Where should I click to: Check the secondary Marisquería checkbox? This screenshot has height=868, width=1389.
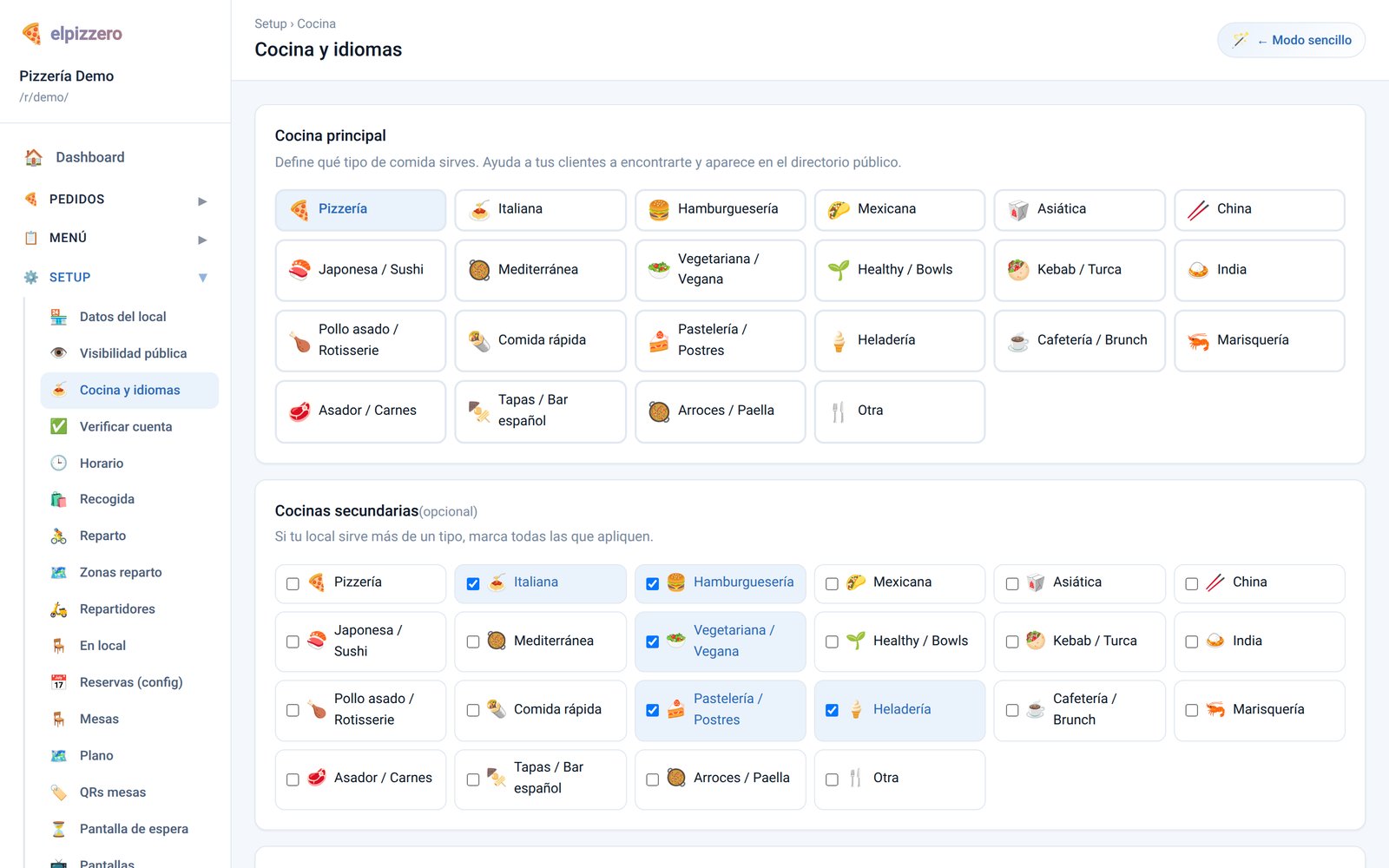1192,710
